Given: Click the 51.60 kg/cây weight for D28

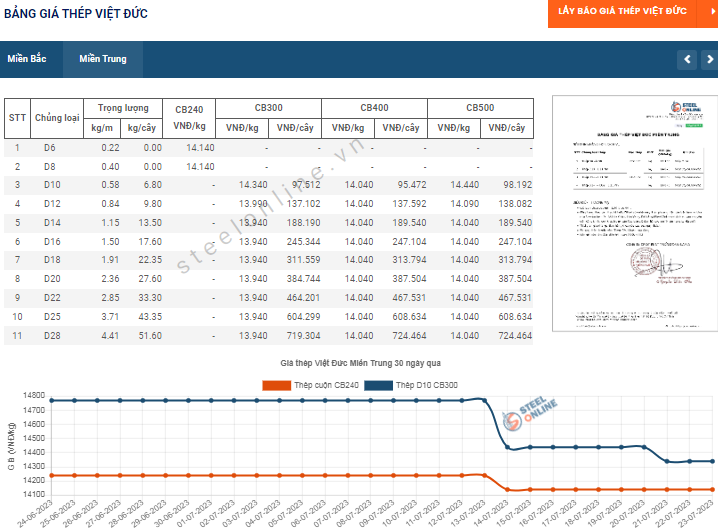Looking at the screenshot, I should 150,336.
